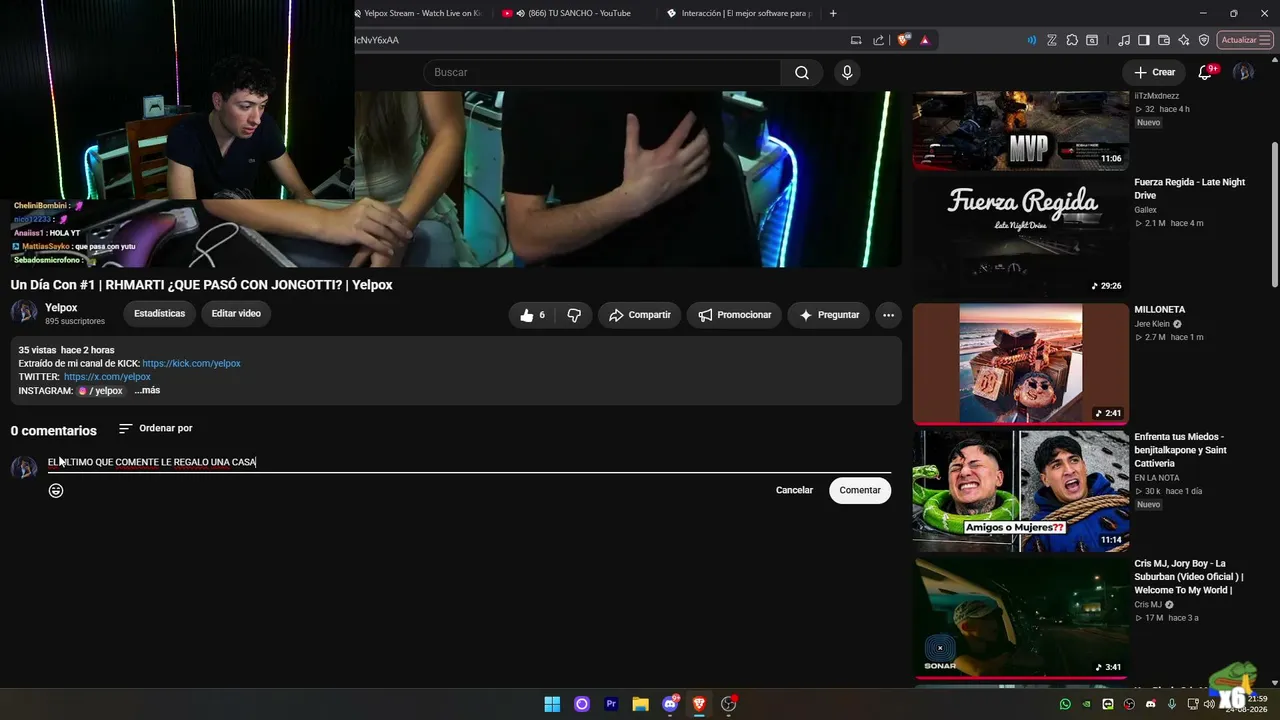Open the Brave VPN shield icon

click(1204, 40)
